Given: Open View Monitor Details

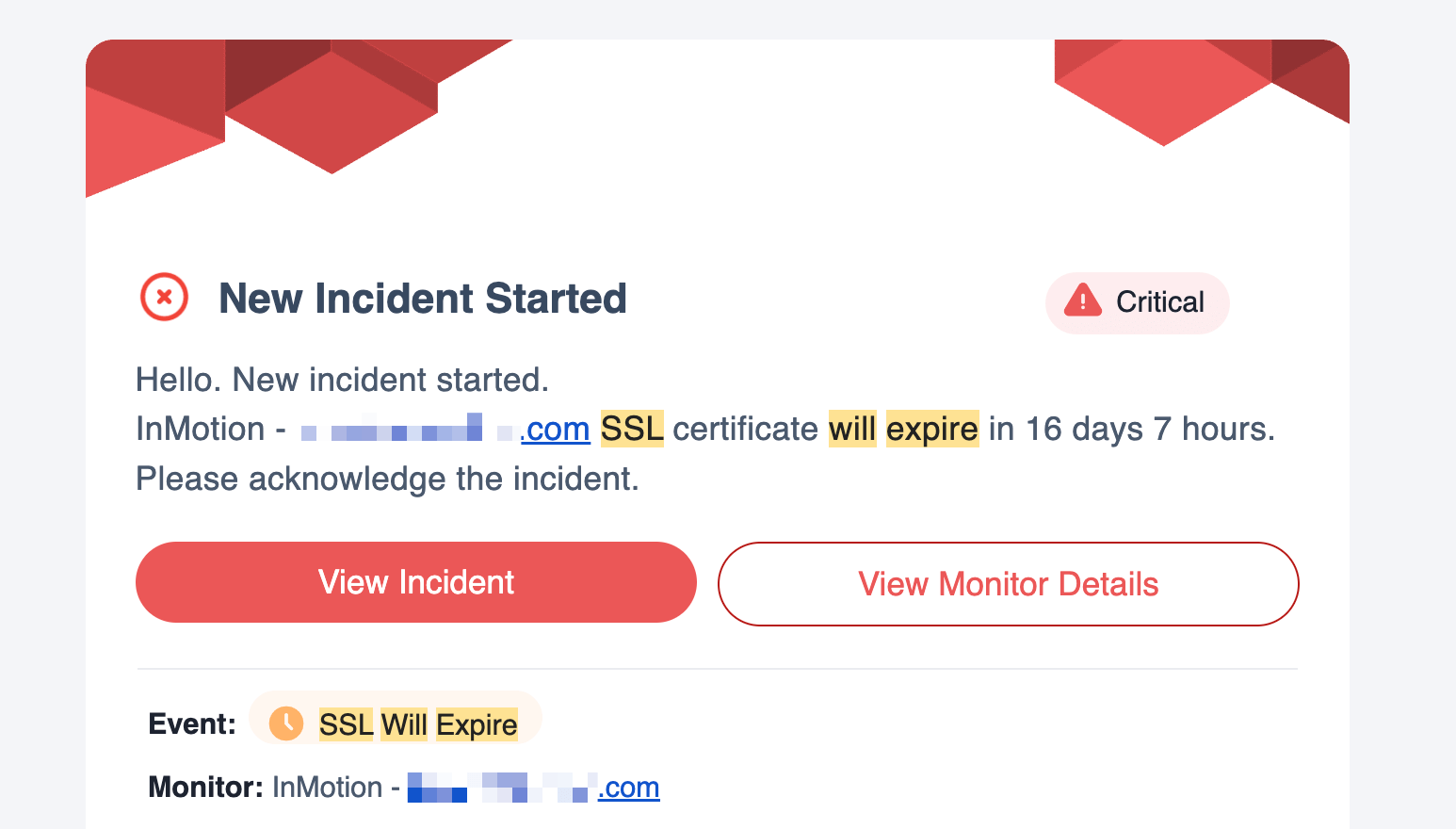Looking at the screenshot, I should [x=1008, y=584].
